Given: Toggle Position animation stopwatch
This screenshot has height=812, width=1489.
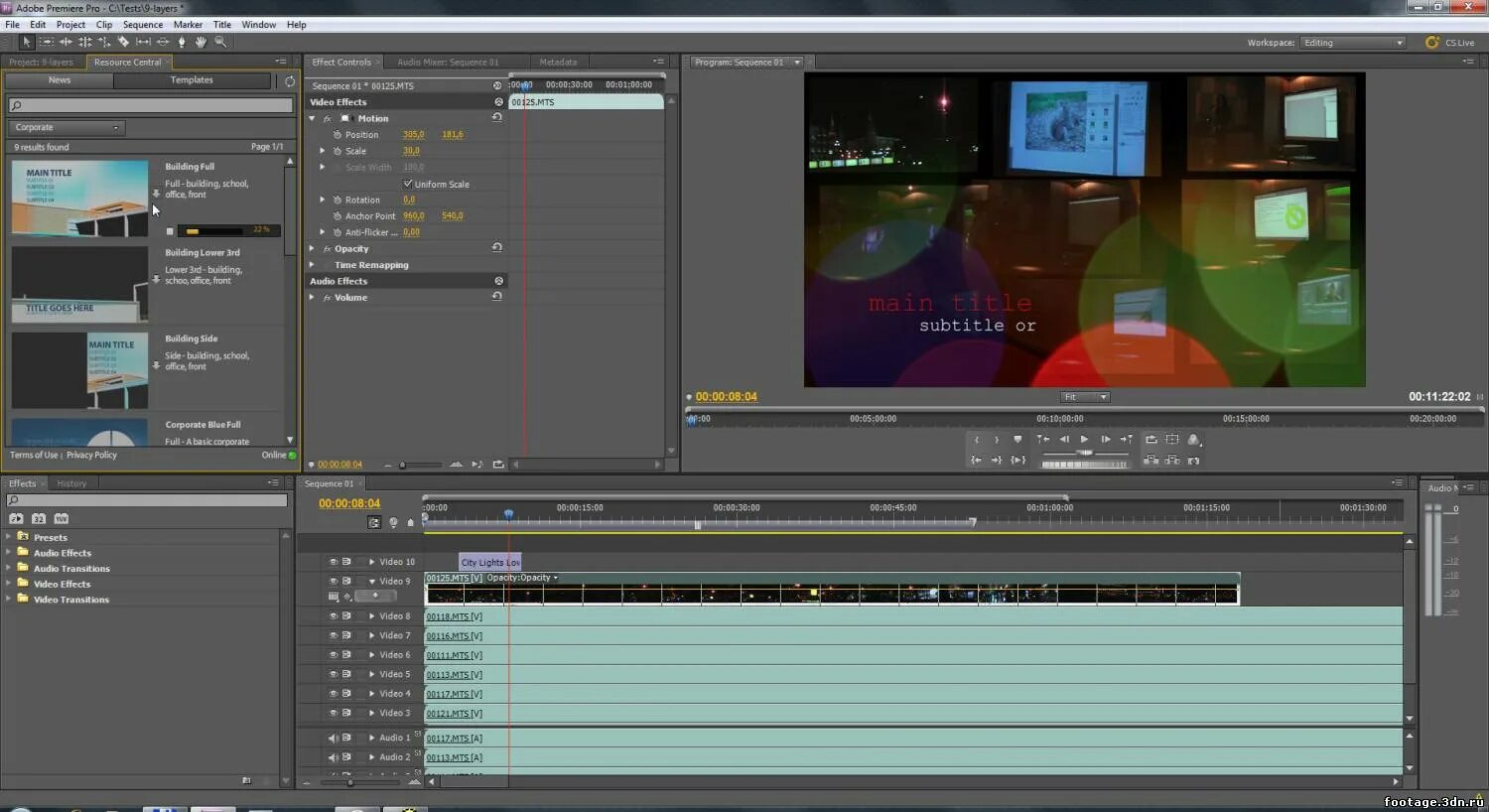Looking at the screenshot, I should (x=338, y=134).
